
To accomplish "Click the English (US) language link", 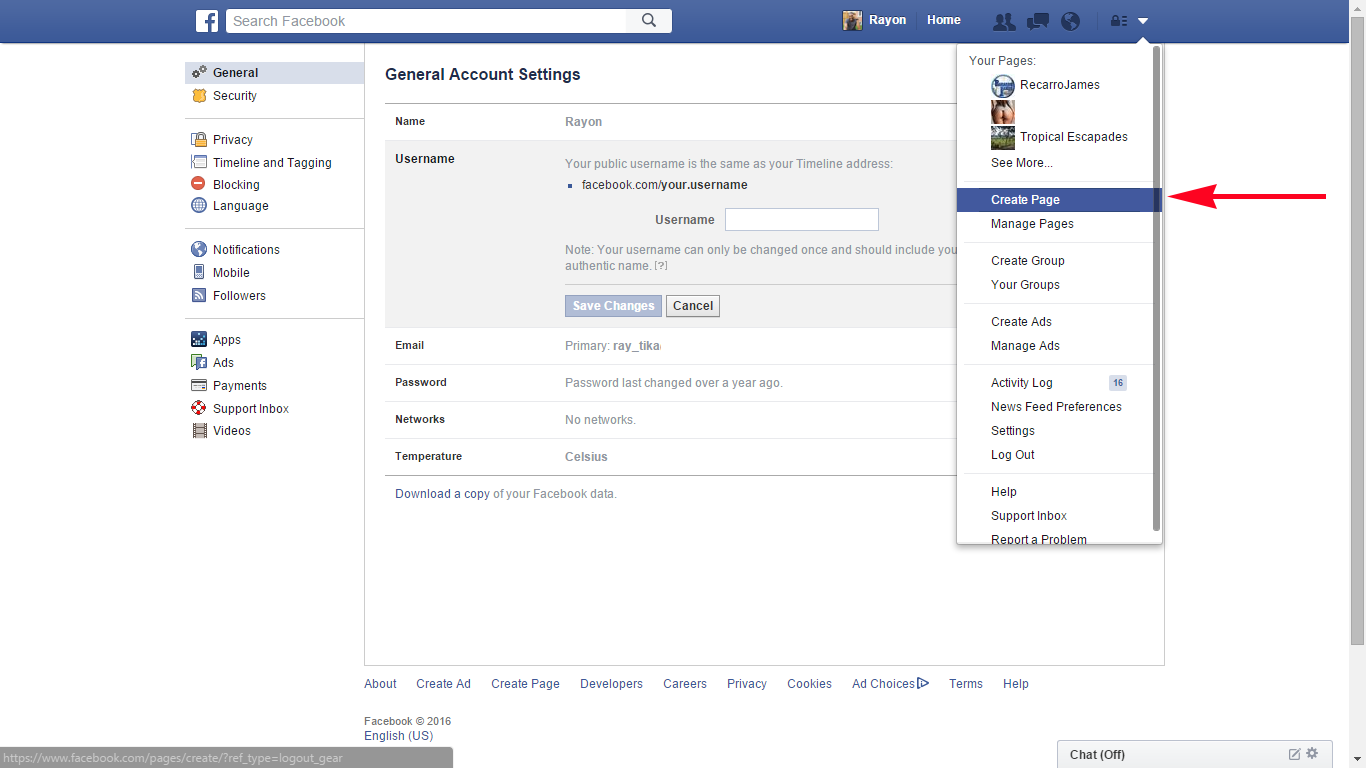I will click(x=399, y=736).
